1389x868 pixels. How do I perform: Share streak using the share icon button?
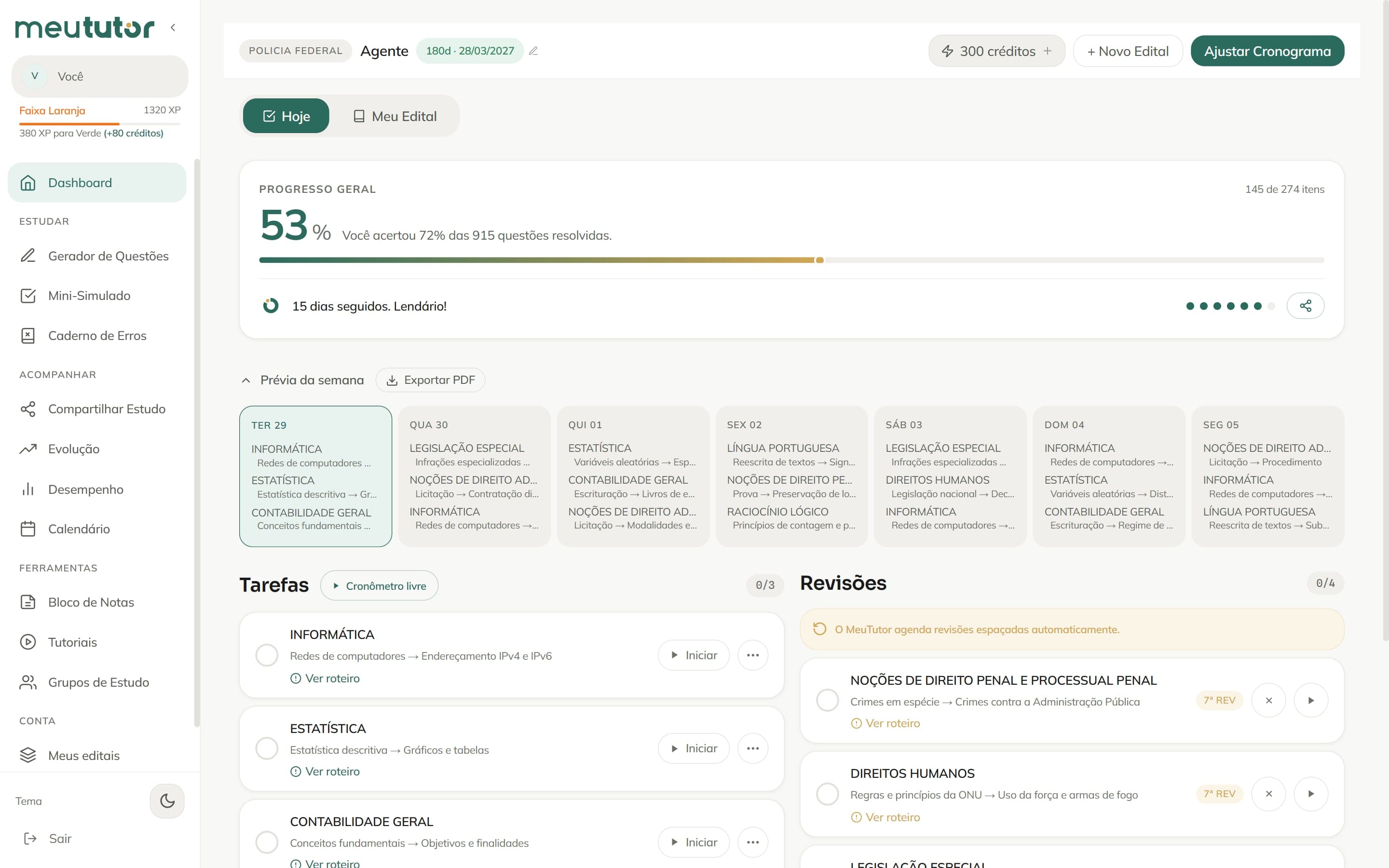(1305, 305)
